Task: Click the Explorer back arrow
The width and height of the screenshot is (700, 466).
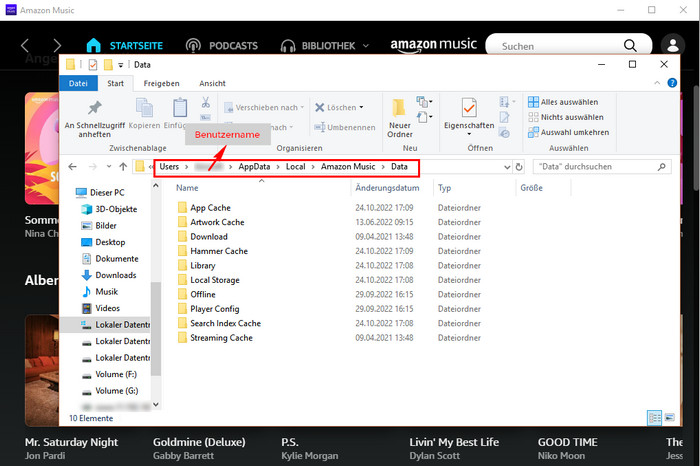Action: click(x=72, y=166)
